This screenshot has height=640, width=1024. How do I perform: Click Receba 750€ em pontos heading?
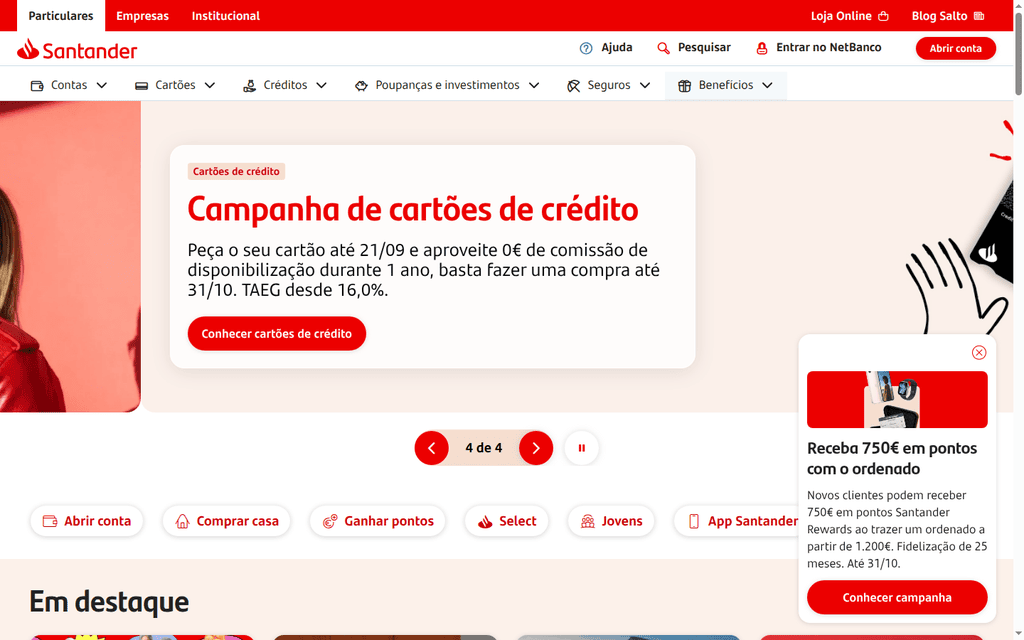click(x=891, y=458)
